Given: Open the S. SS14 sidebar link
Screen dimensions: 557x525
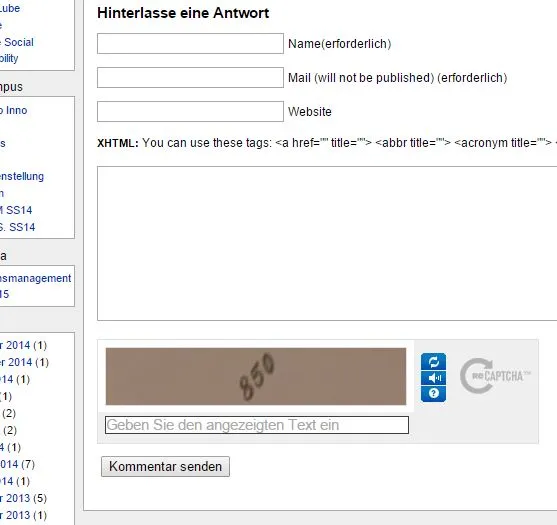Looking at the screenshot, I should tap(17, 227).
